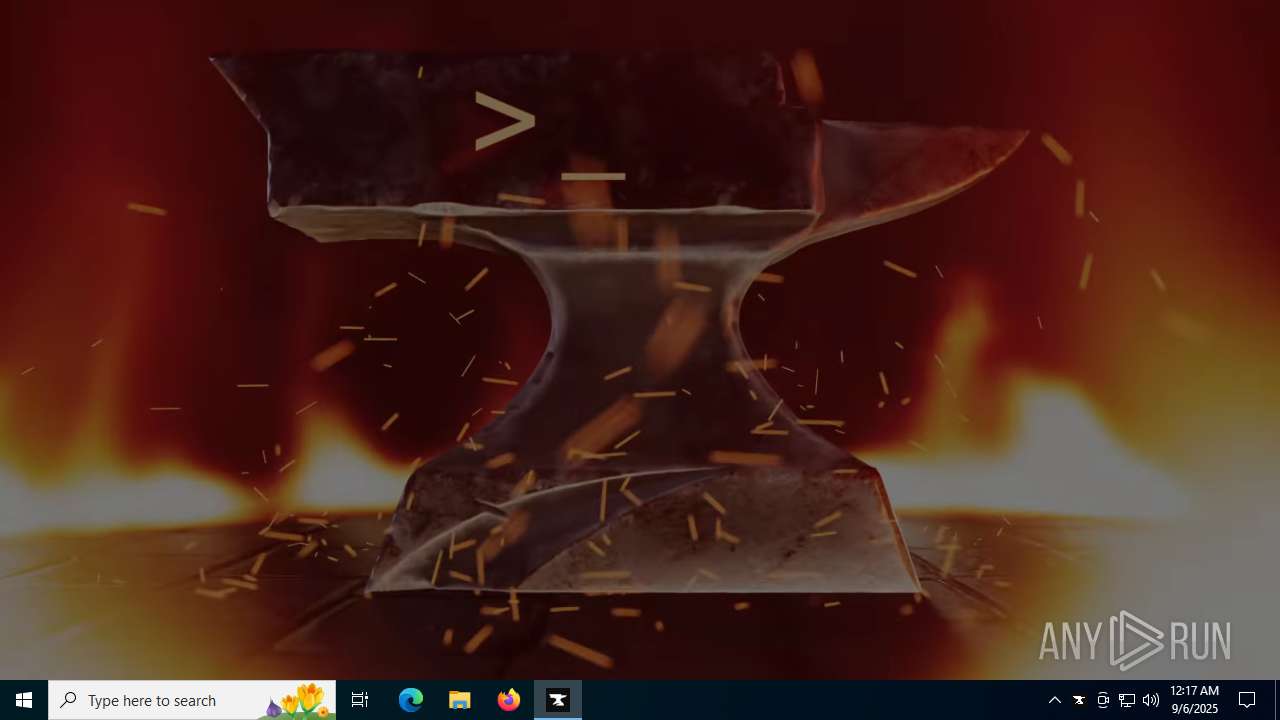
Task: Open the Windows Start menu
Action: click(24, 700)
